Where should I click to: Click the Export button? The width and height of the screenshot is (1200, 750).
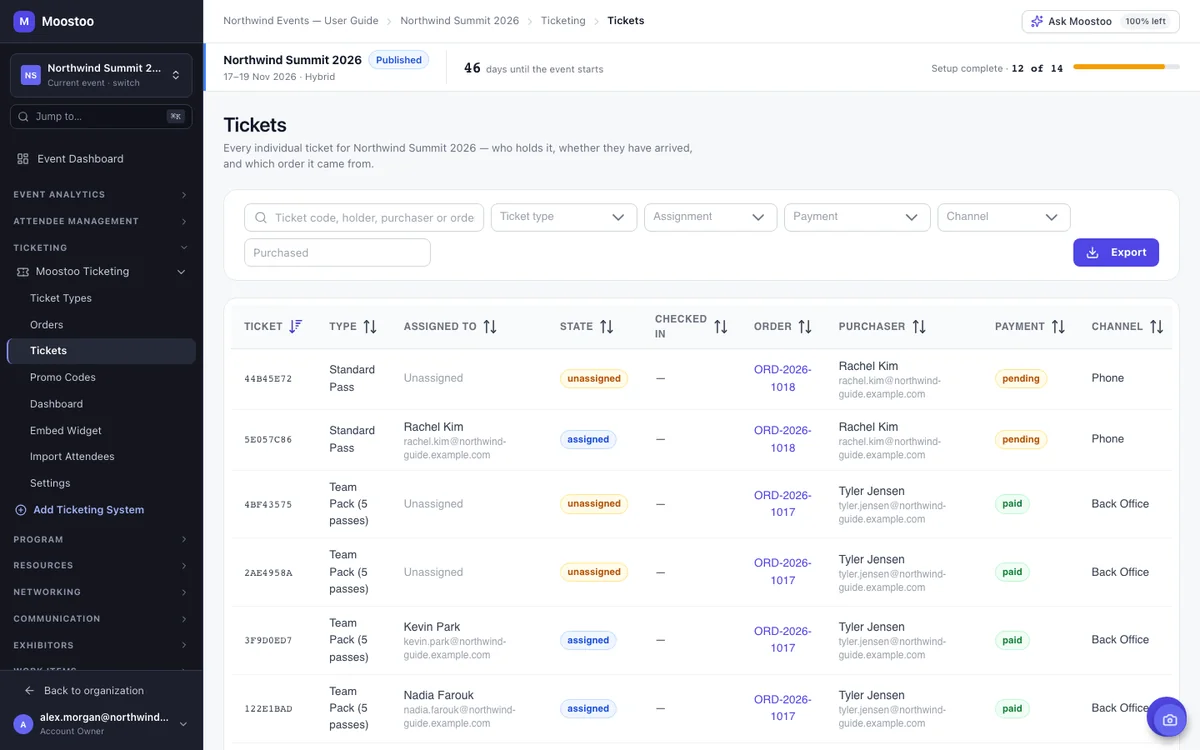pos(1116,253)
